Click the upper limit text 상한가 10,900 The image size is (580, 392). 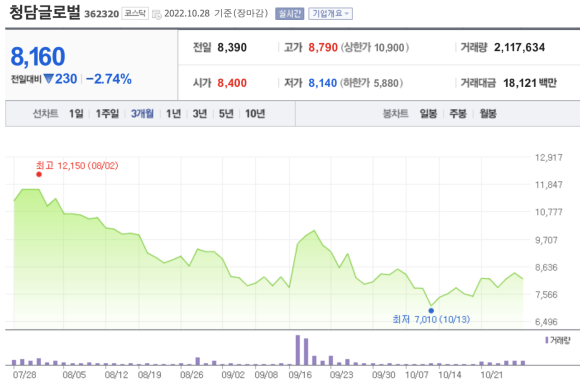point(375,48)
